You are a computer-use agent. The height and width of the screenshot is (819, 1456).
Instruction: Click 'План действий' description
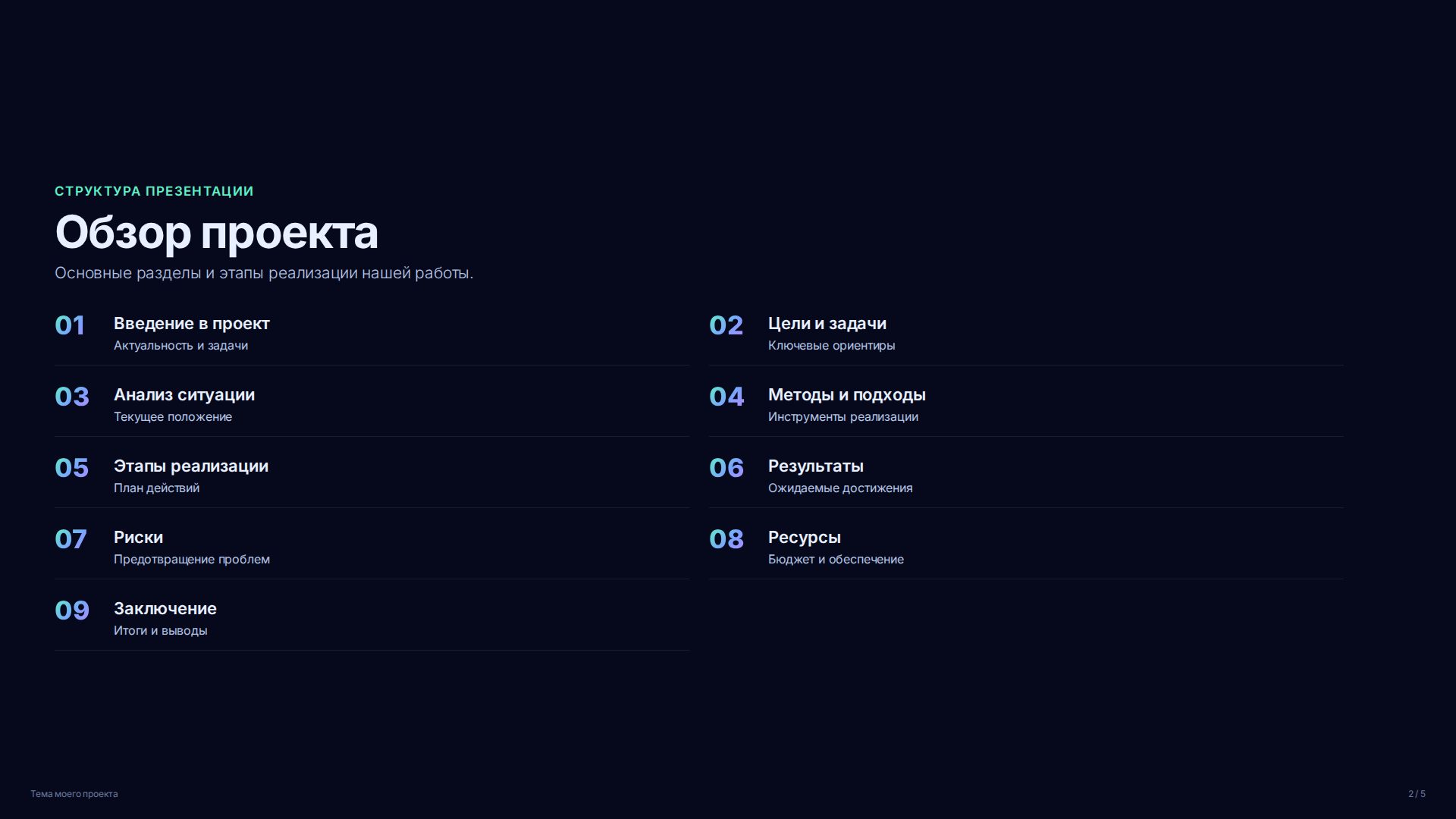[x=156, y=488]
